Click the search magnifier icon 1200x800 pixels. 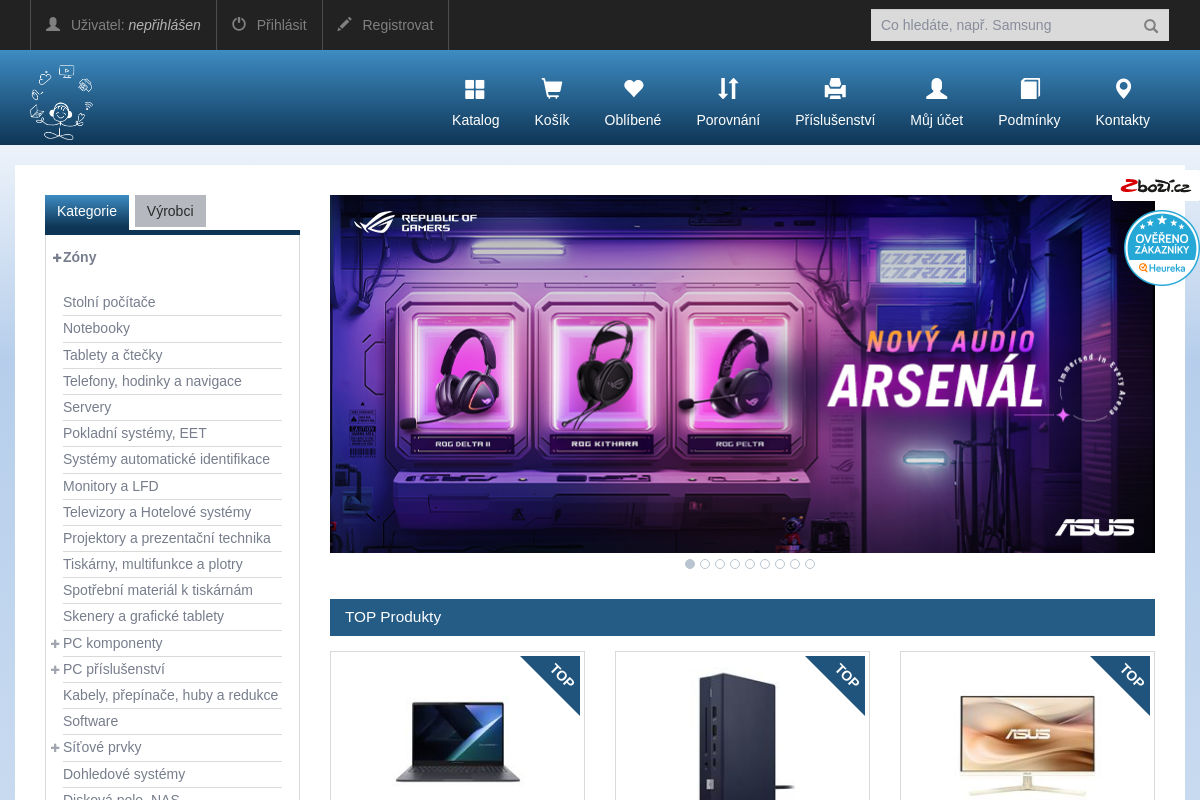[x=1151, y=26]
